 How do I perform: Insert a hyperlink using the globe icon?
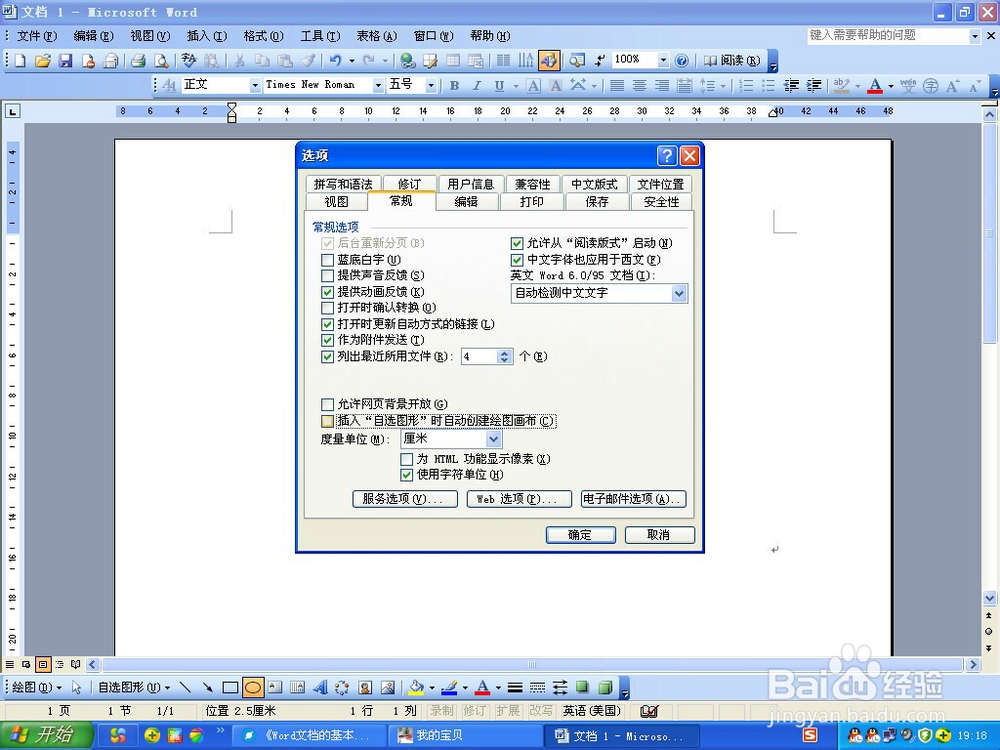pyautogui.click(x=408, y=61)
